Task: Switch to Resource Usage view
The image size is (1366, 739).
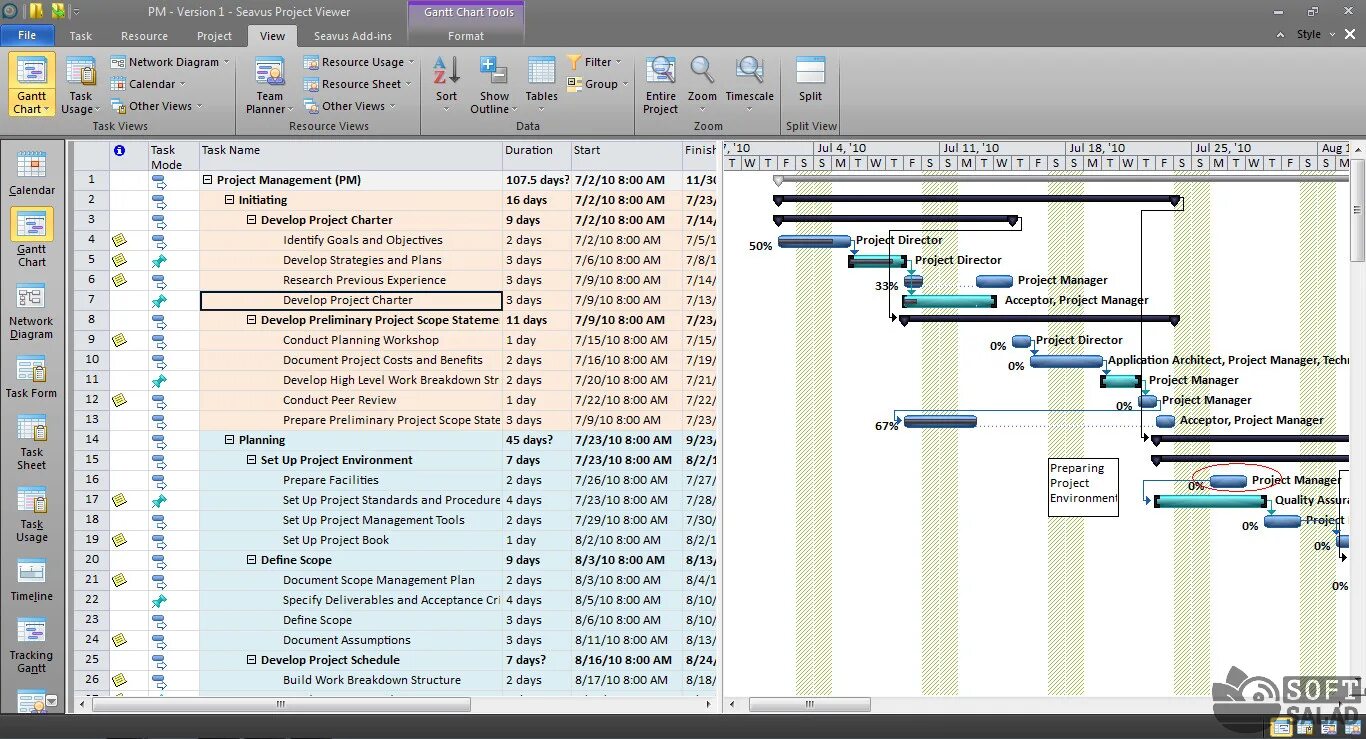Action: pyautogui.click(x=360, y=62)
